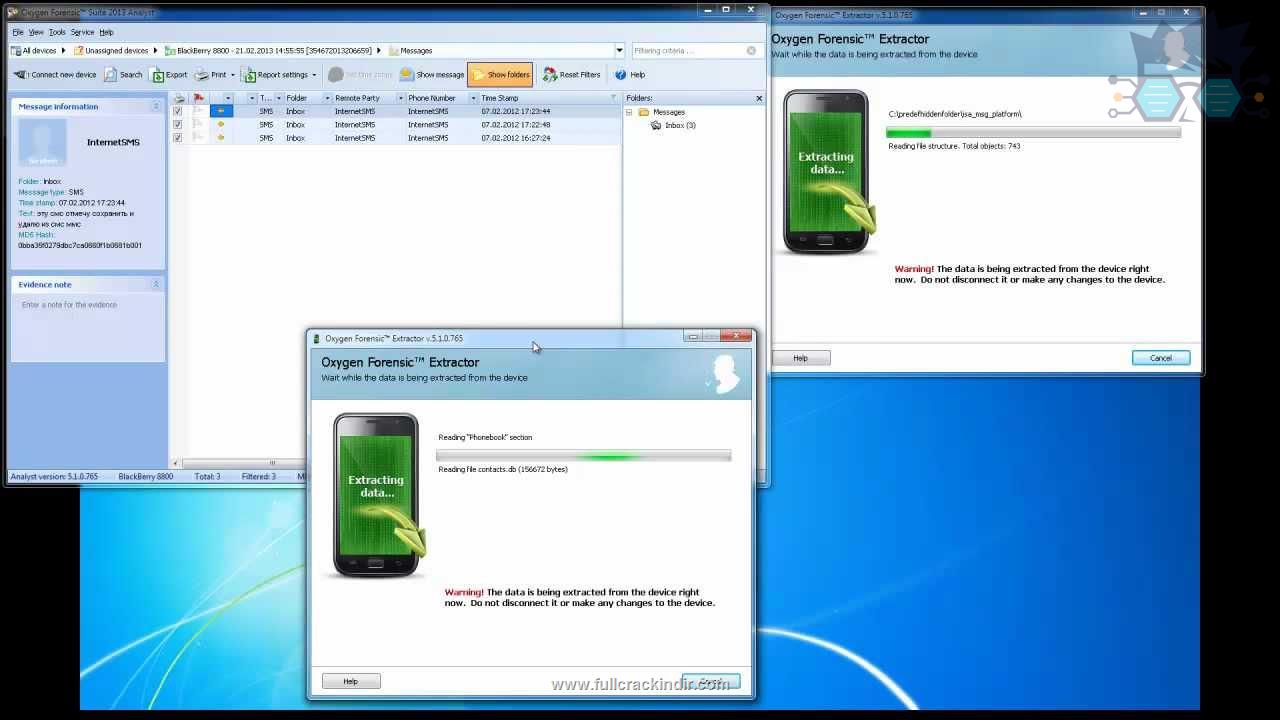The image size is (1280, 720).
Task: Click the Messages folder in Folders tree
Action: [662, 112]
